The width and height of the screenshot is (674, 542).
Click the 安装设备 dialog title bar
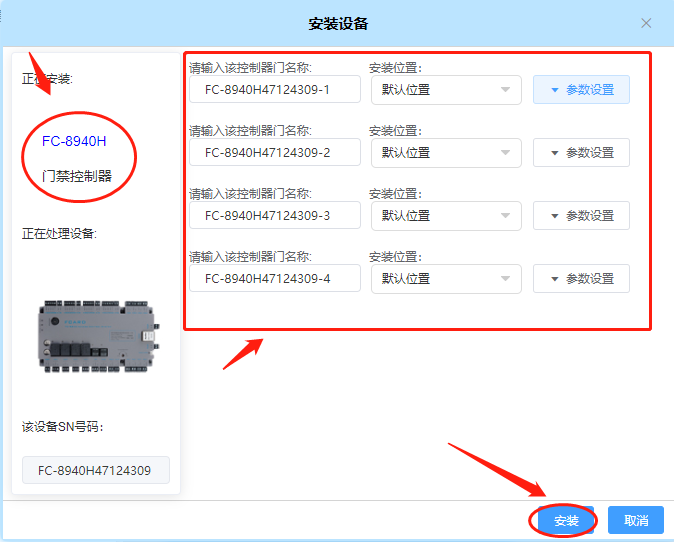pyautogui.click(x=337, y=23)
